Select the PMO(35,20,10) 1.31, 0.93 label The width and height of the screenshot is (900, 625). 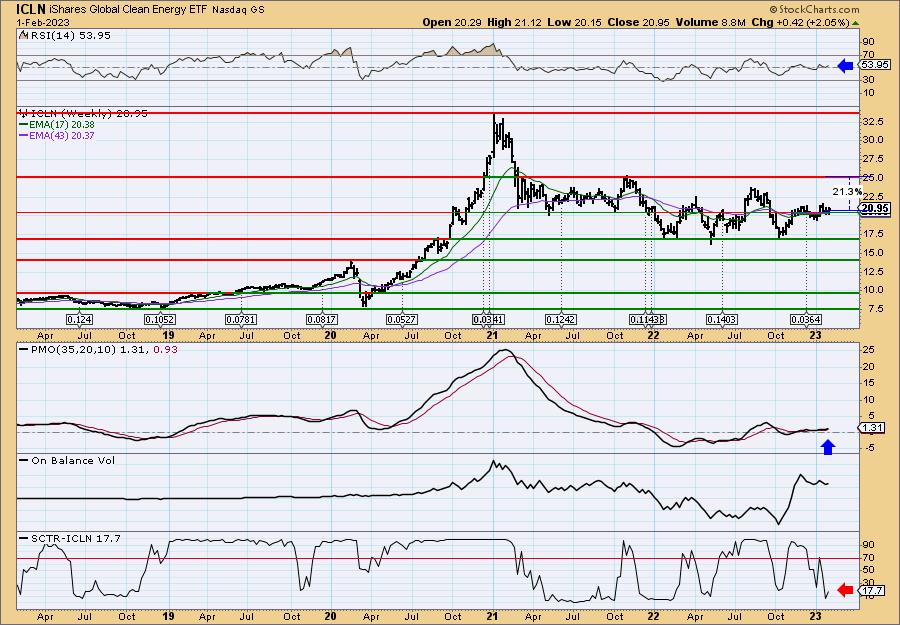click(x=98, y=349)
